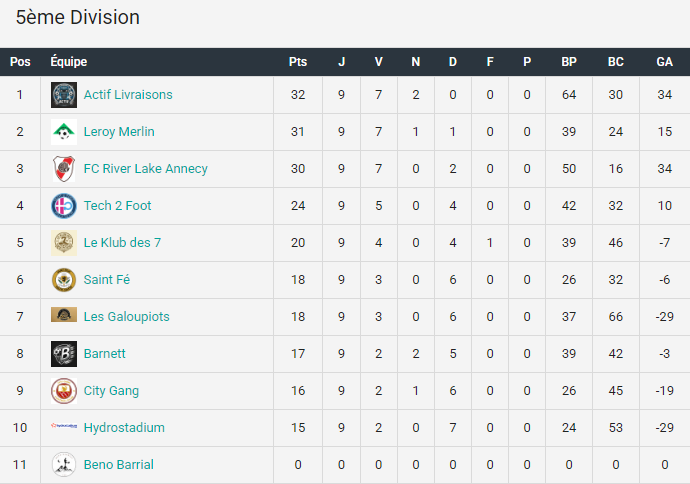Click FC River Lake Annecy crest icon
Screen dimensions: 690x484
pyautogui.click(x=64, y=169)
